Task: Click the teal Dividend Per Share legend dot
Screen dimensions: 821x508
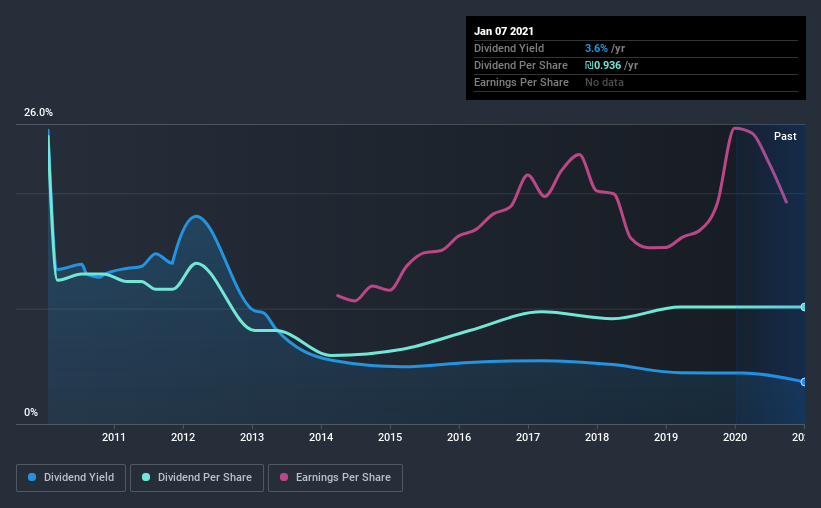Action: [146, 477]
